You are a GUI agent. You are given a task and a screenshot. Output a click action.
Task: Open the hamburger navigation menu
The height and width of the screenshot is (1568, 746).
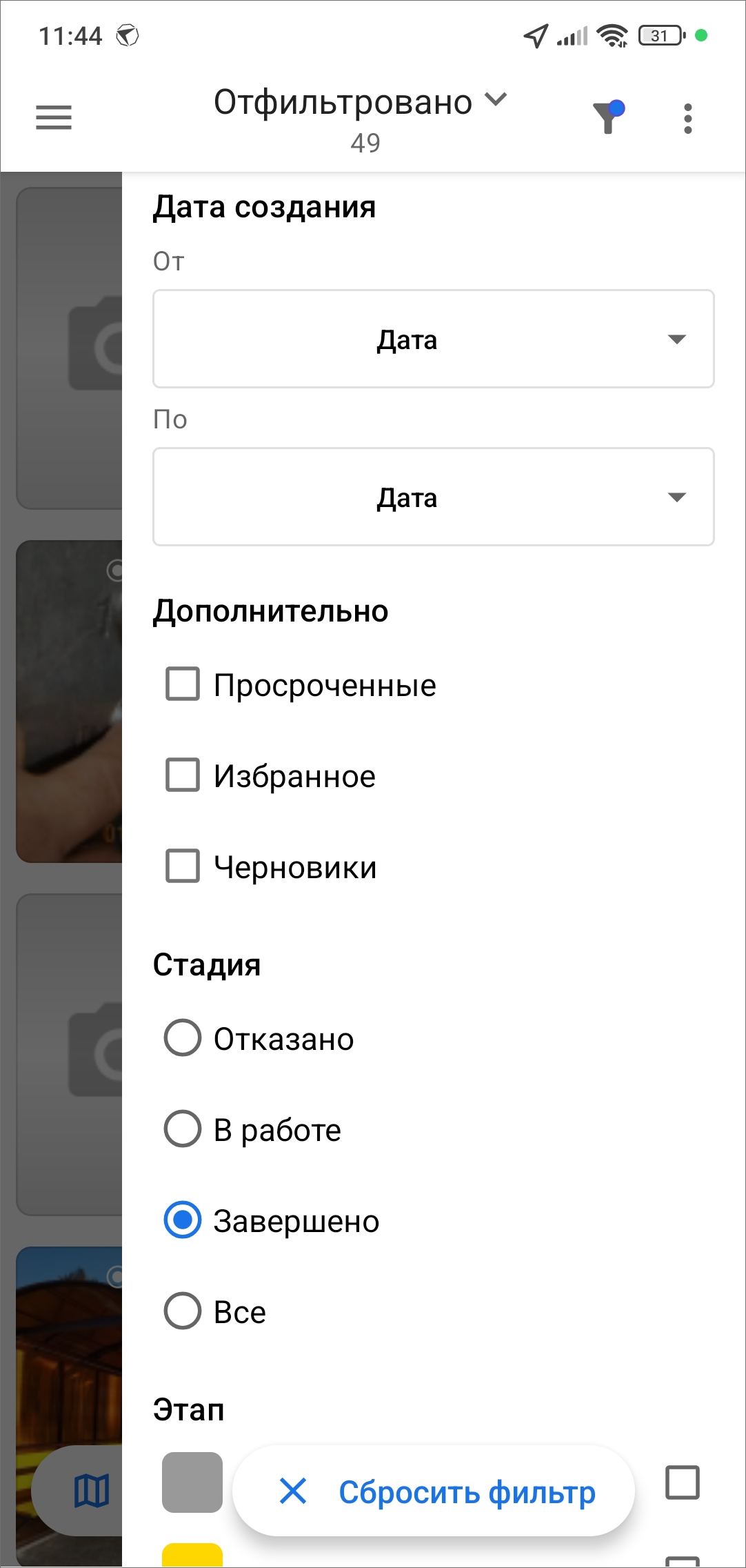[x=54, y=117]
